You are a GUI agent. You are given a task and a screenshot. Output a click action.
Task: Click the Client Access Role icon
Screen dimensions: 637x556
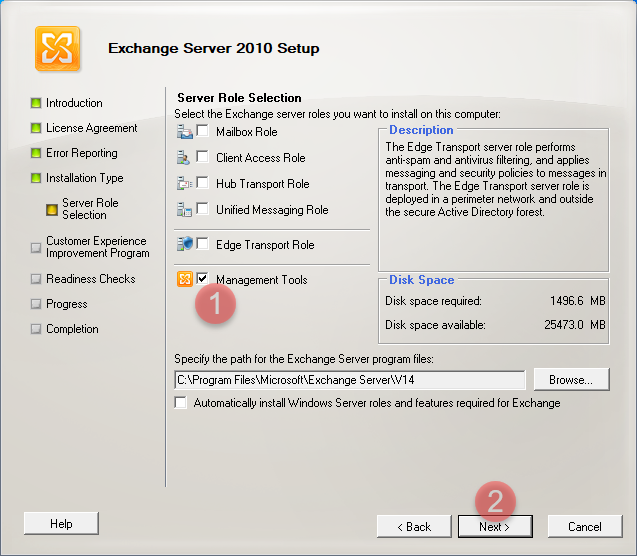(x=184, y=158)
